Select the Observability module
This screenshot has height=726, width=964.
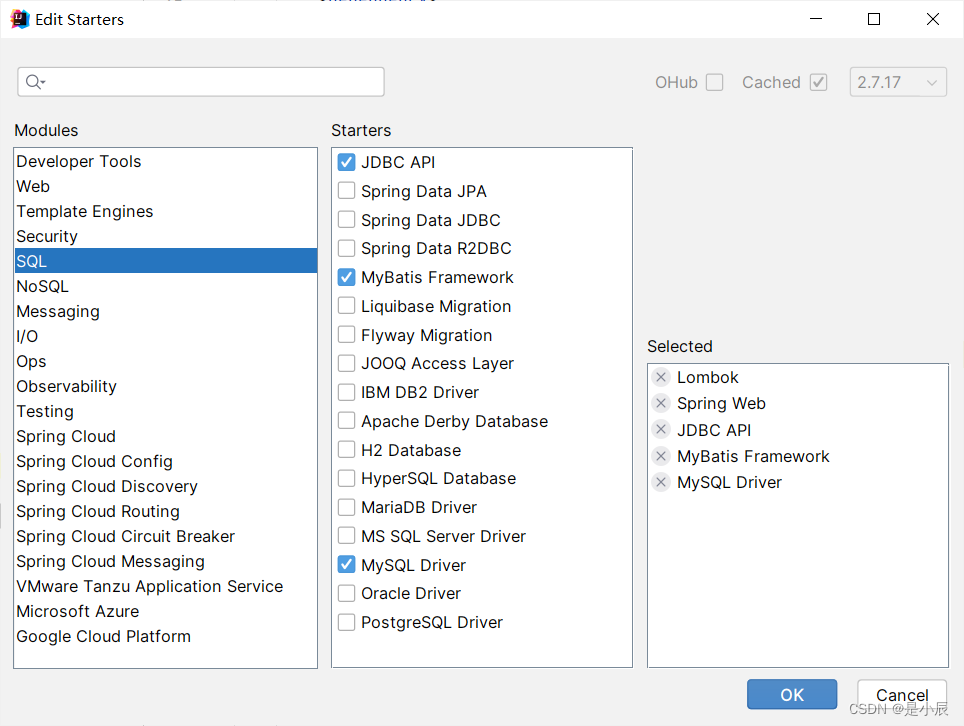[165, 386]
